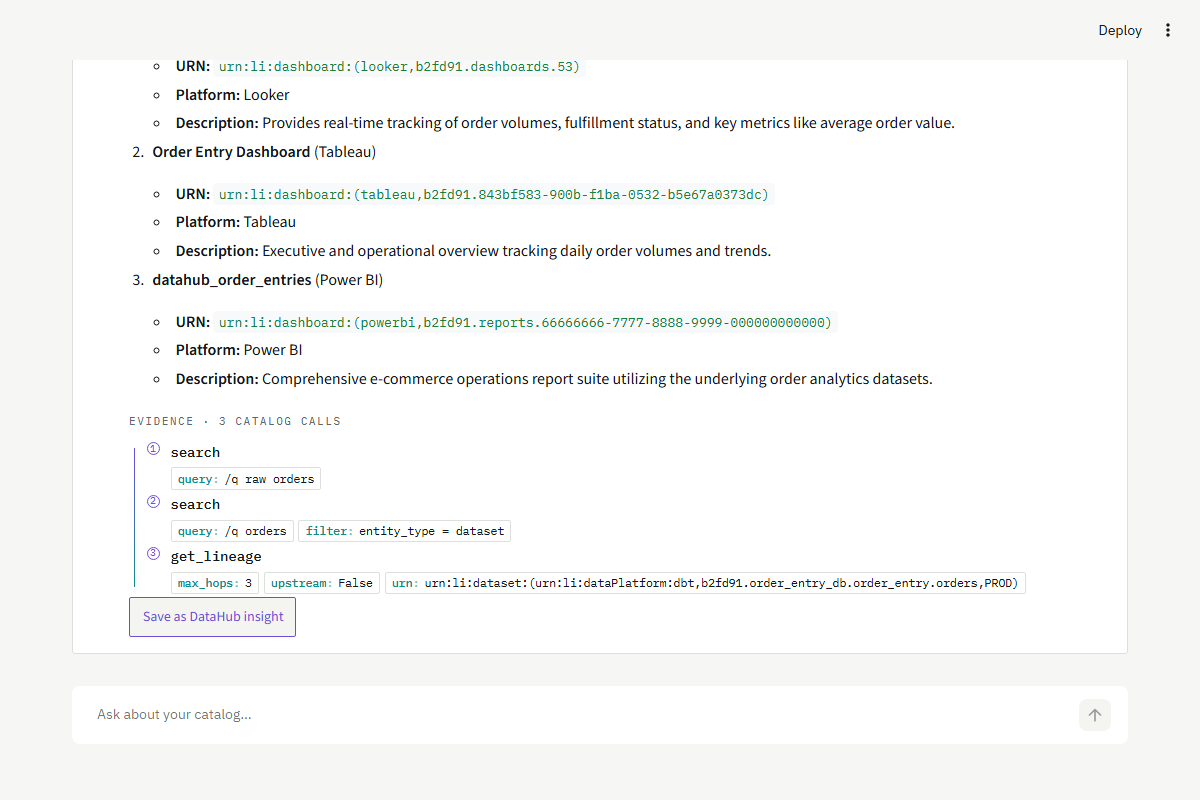Click the Deploy button
The image size is (1200, 800).
tap(1120, 30)
